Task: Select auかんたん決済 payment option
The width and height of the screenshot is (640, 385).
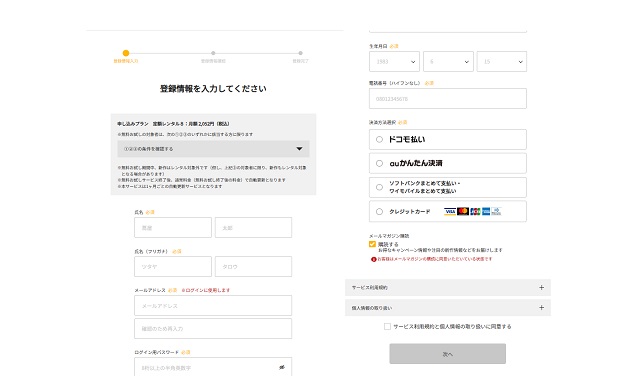Action: [x=448, y=163]
